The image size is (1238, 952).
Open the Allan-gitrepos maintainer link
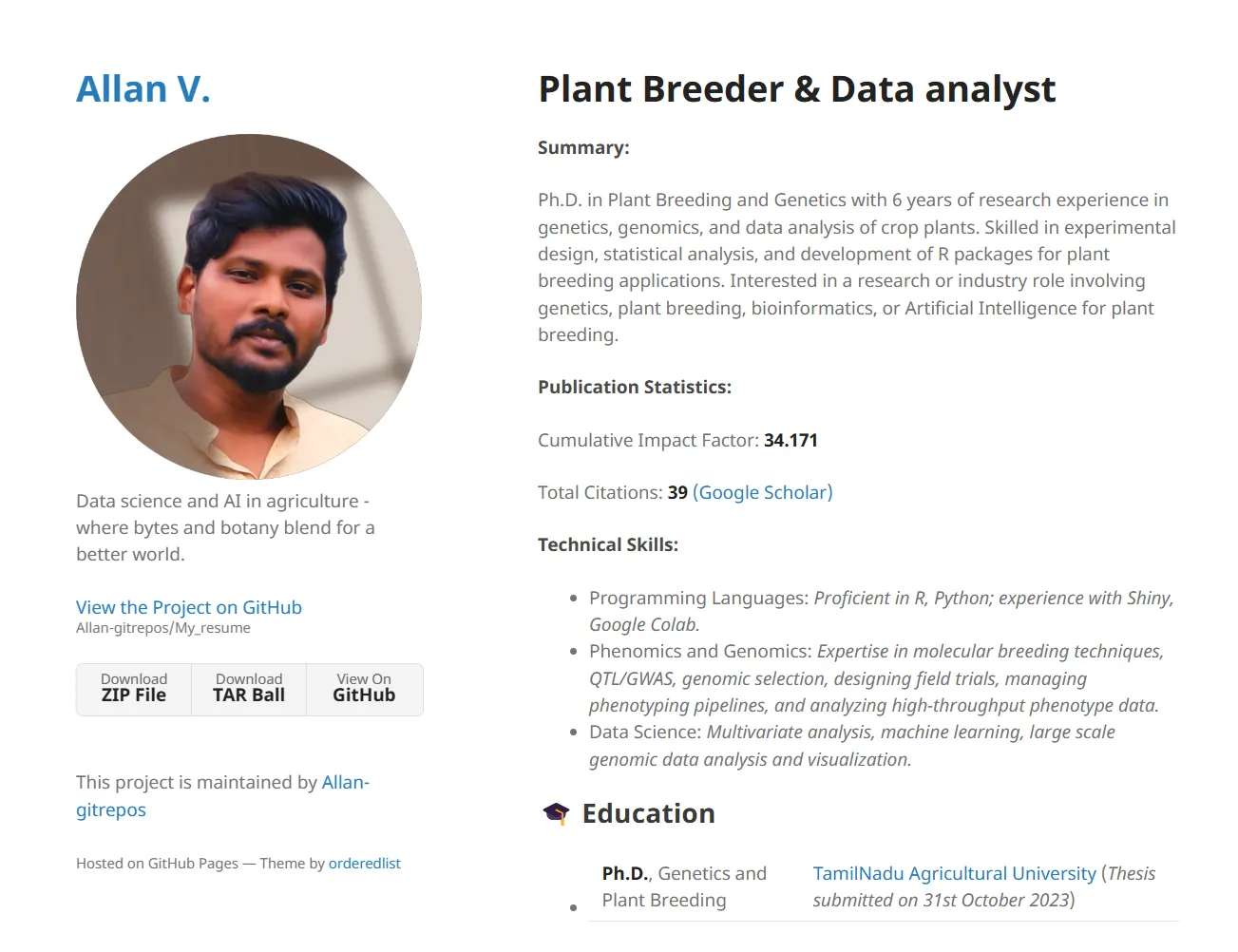pyautogui.click(x=222, y=796)
